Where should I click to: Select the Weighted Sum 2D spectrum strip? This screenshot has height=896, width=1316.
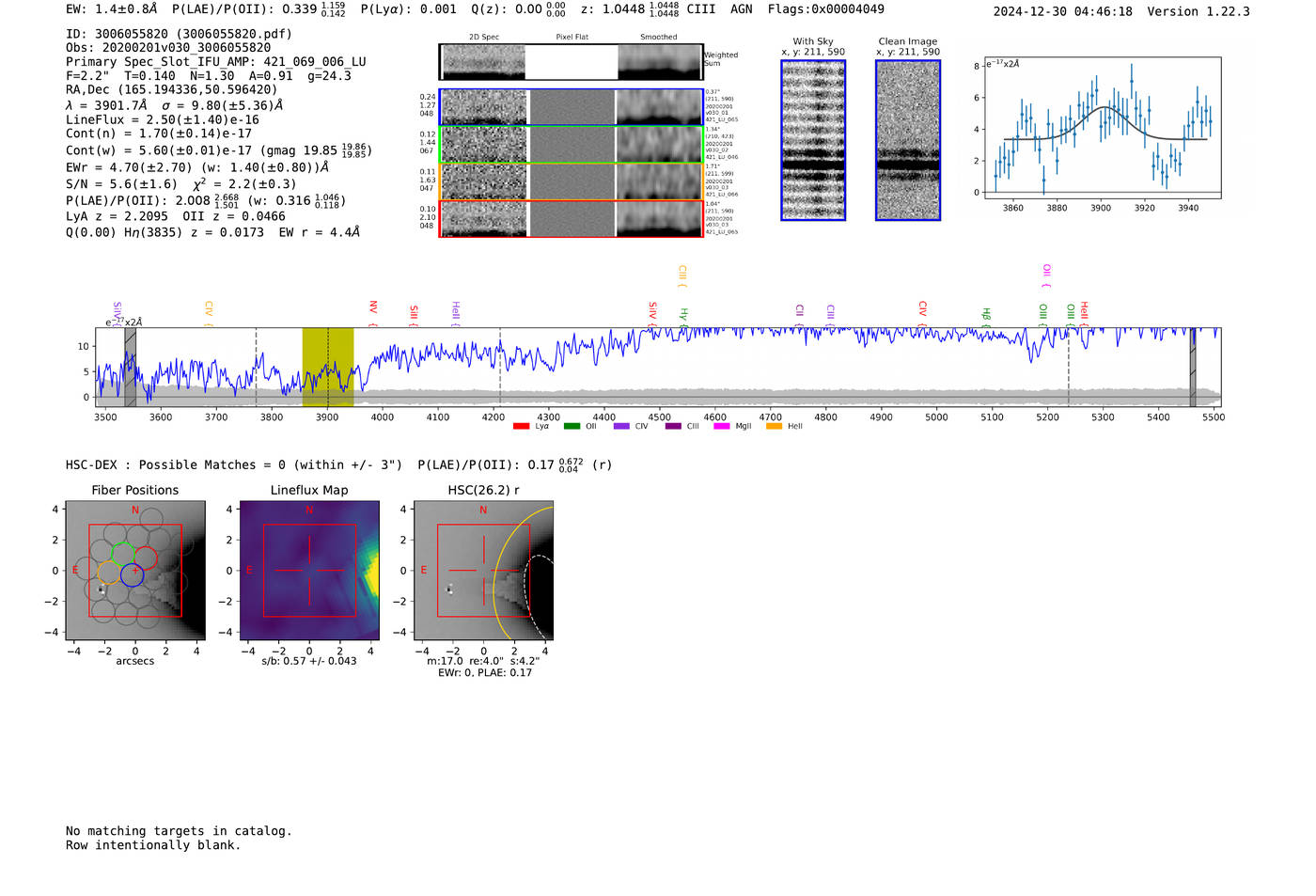572,62
